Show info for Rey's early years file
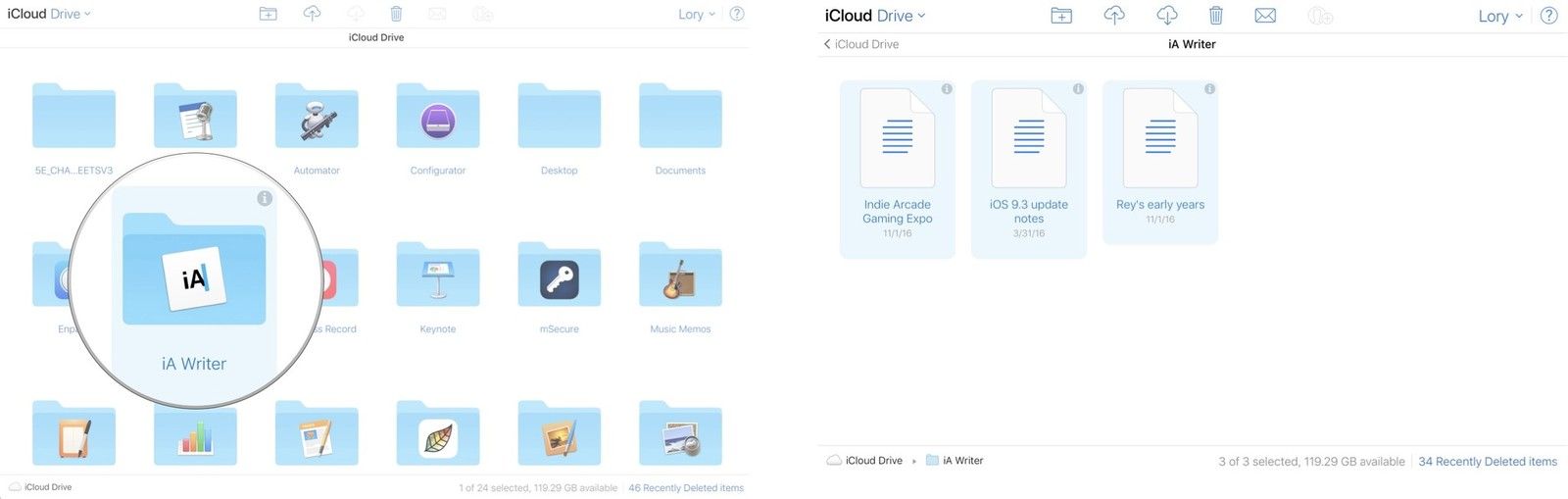 click(x=1209, y=89)
